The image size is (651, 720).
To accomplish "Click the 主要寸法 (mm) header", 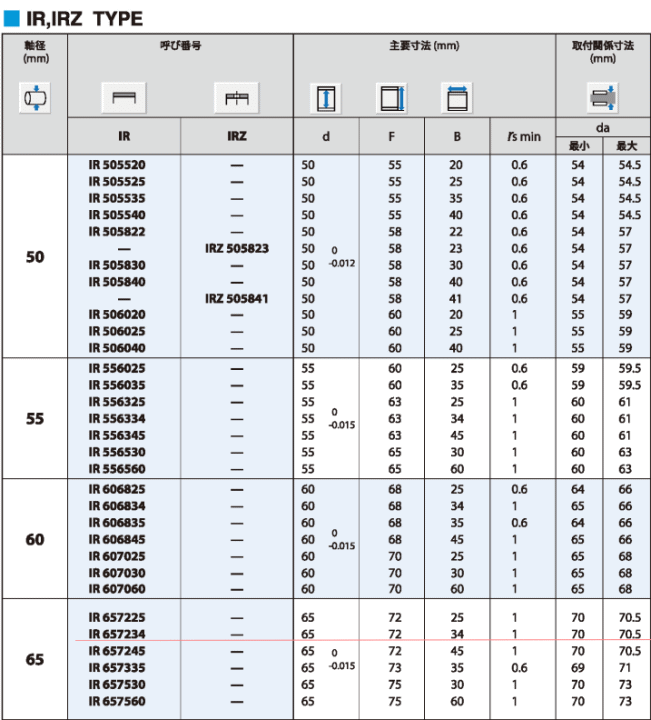I will (x=424, y=45).
